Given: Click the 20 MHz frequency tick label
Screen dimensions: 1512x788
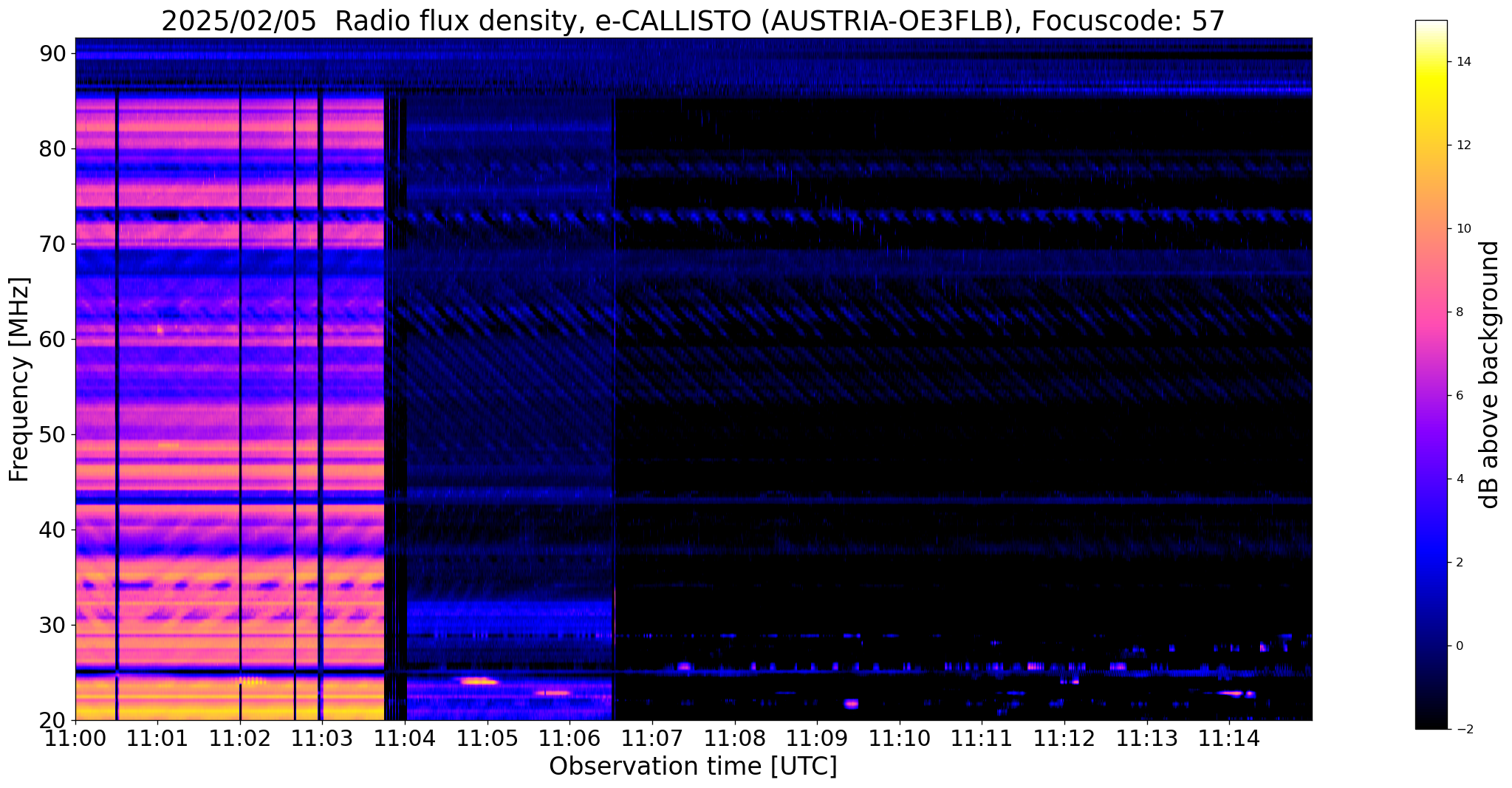Looking at the screenshot, I should 53,720.
